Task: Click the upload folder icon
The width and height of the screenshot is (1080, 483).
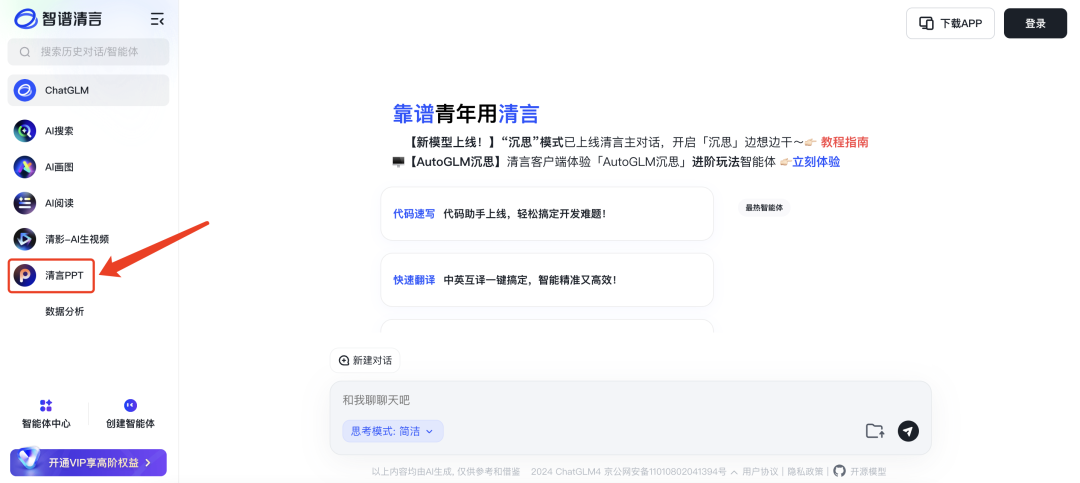Action: coord(875,431)
